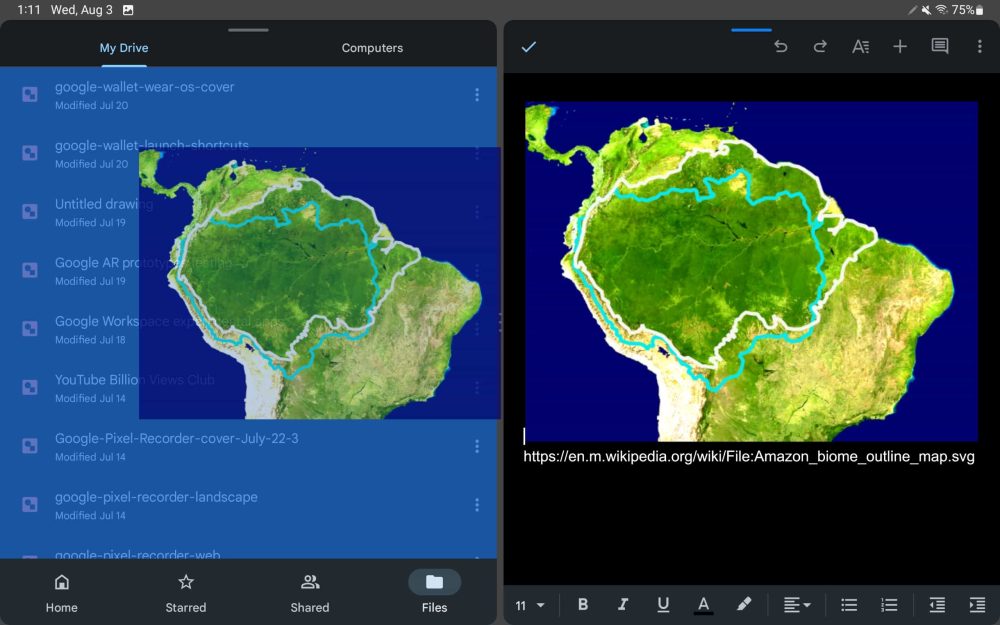Toggle bold formatting
This screenshot has width=1000, height=625.
click(x=583, y=605)
